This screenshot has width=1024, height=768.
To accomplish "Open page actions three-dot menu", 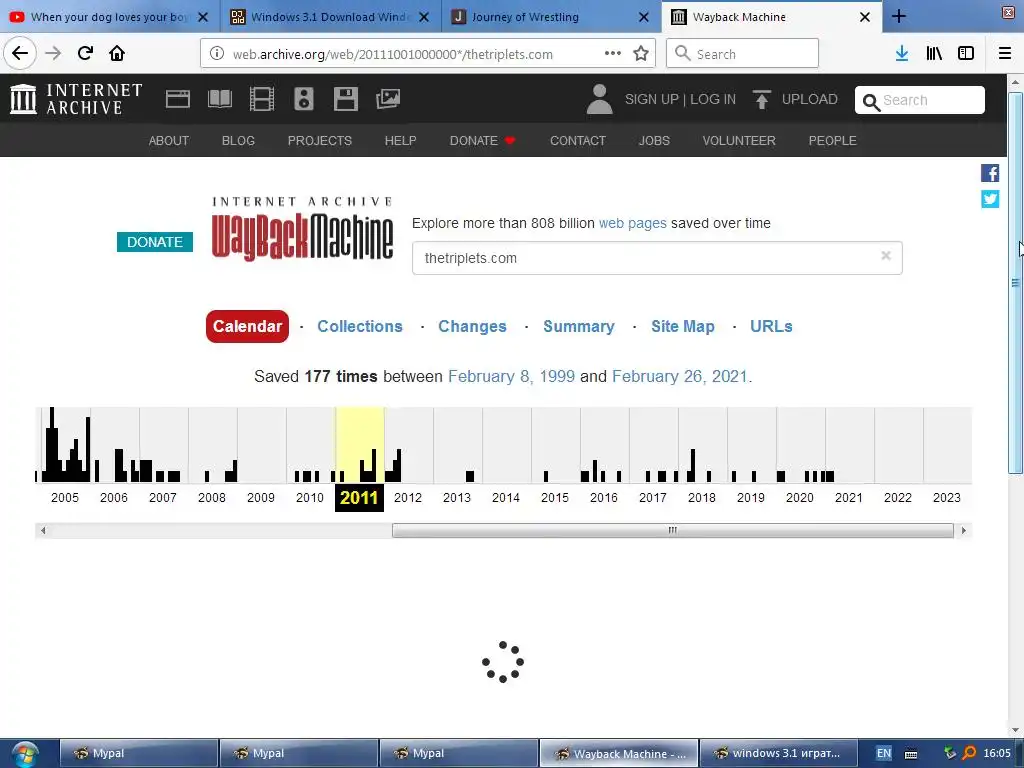I will tap(613, 54).
